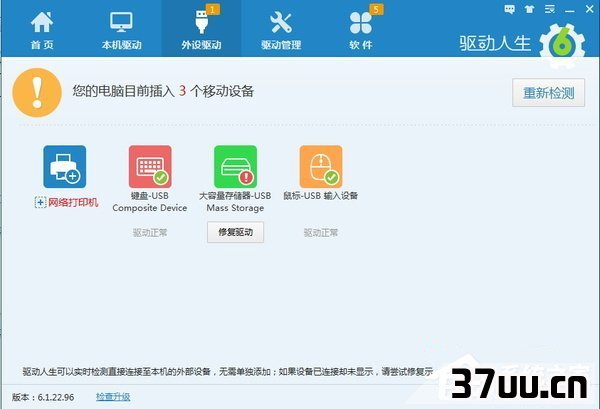This screenshot has height=409, width=600.
Task: Select the 外设驱动 tab
Action: pos(201,29)
